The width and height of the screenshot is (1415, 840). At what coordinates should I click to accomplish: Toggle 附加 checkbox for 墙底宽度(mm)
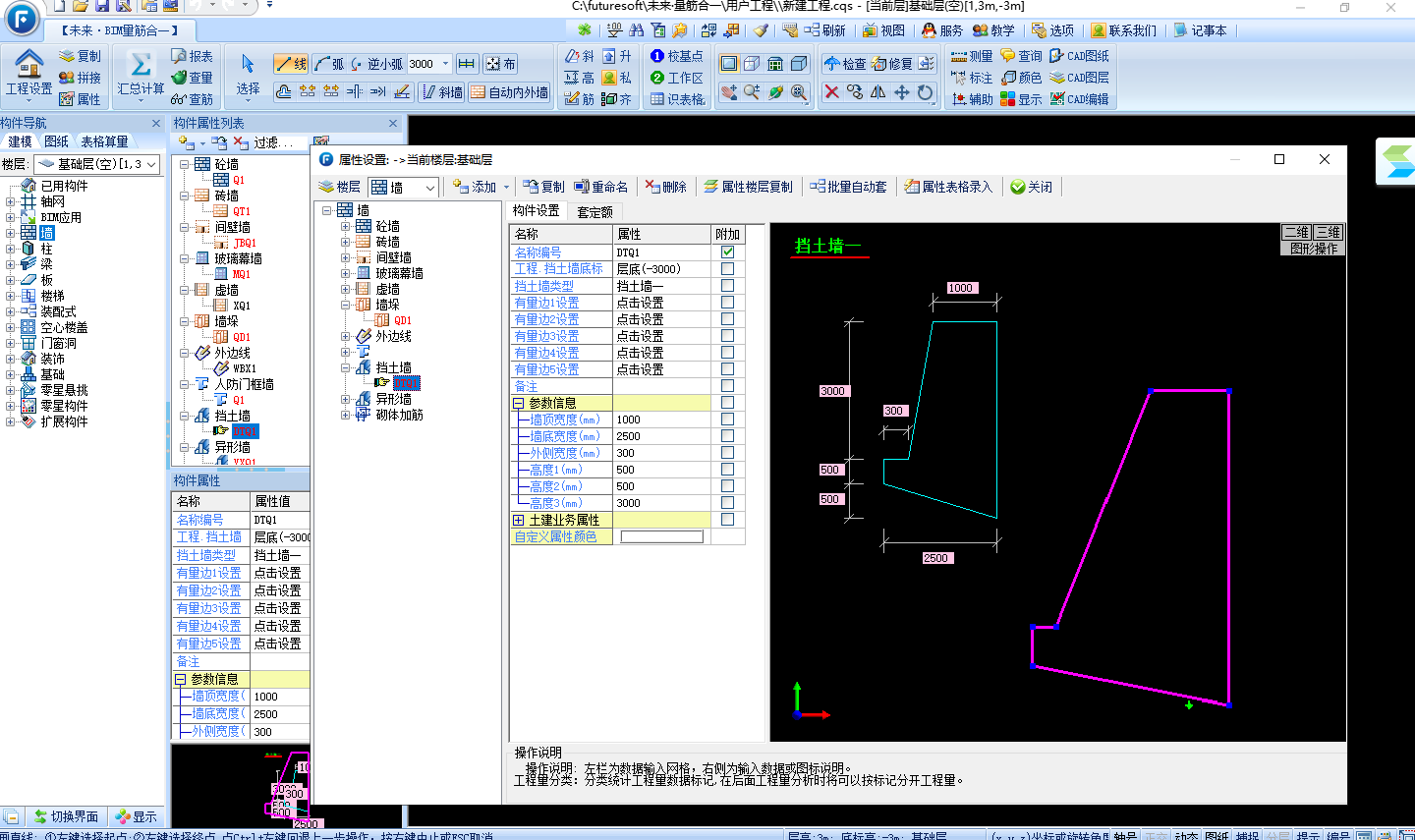pos(727,435)
